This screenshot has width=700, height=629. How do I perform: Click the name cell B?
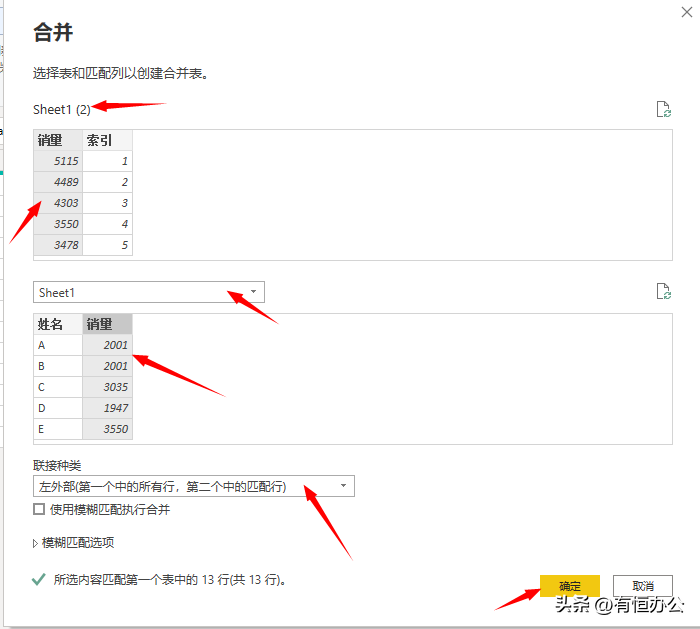coord(58,366)
